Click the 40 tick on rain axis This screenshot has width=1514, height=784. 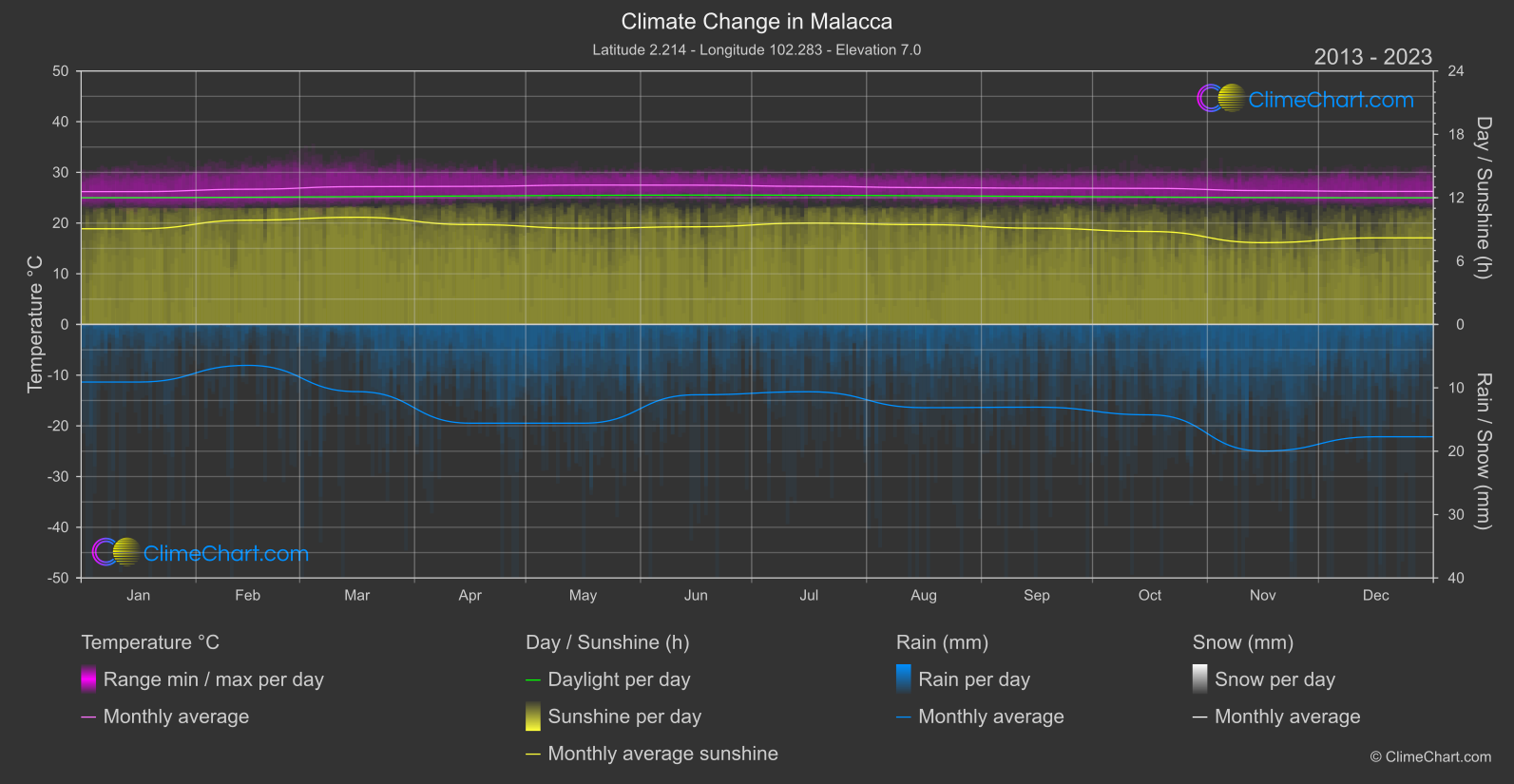(1456, 578)
